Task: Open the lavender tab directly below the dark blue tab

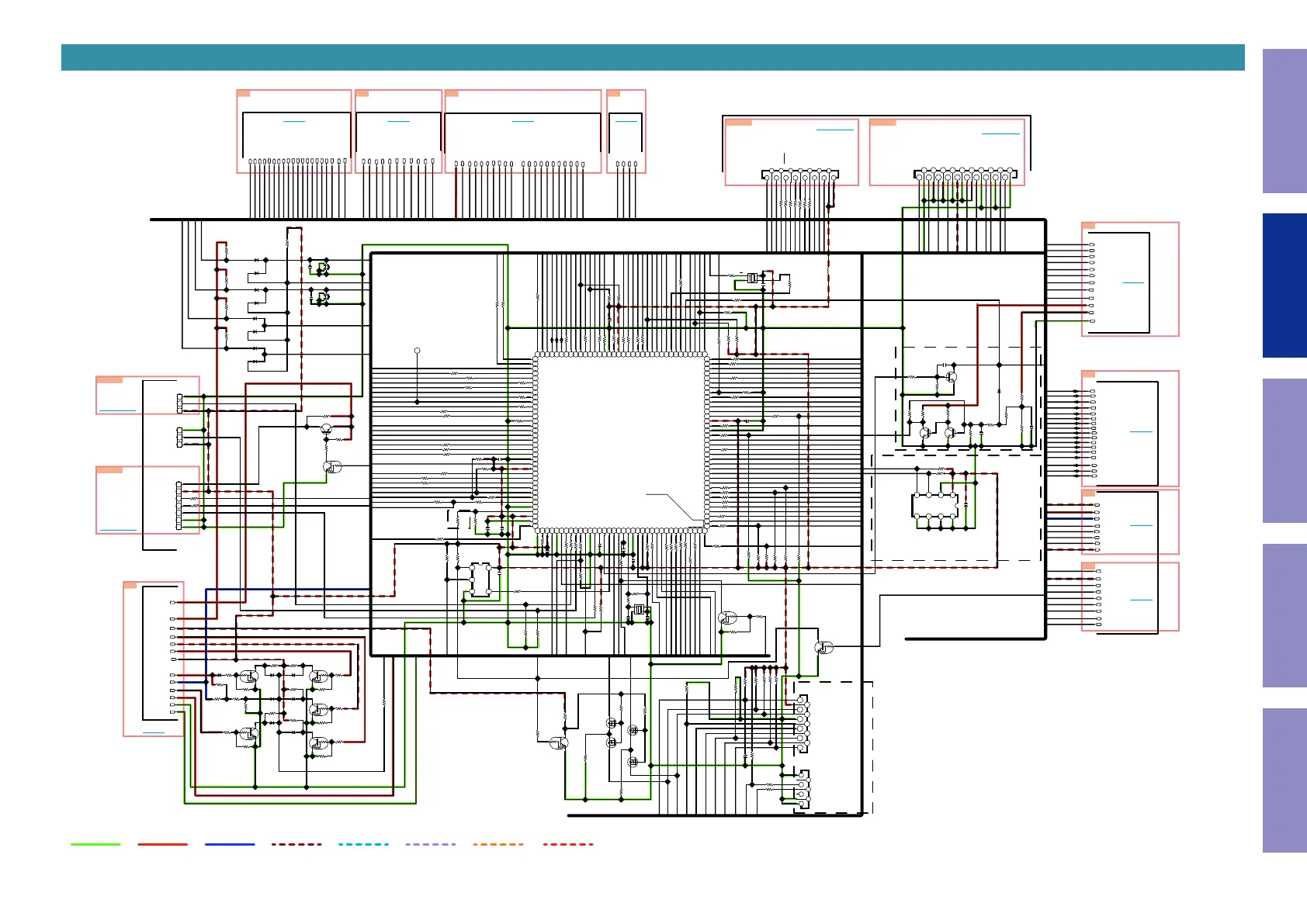Action: (x=1284, y=451)
